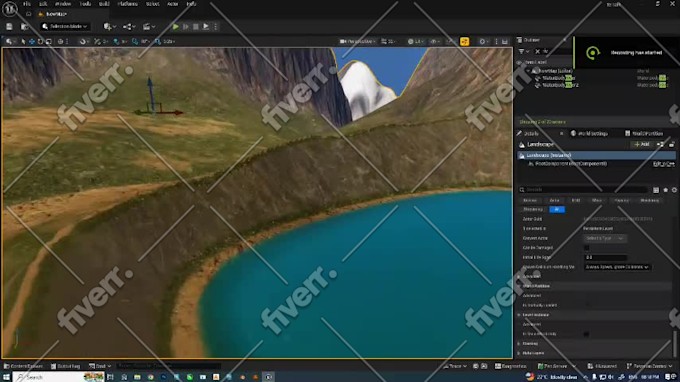Switch to the World Settings tab

(590, 134)
